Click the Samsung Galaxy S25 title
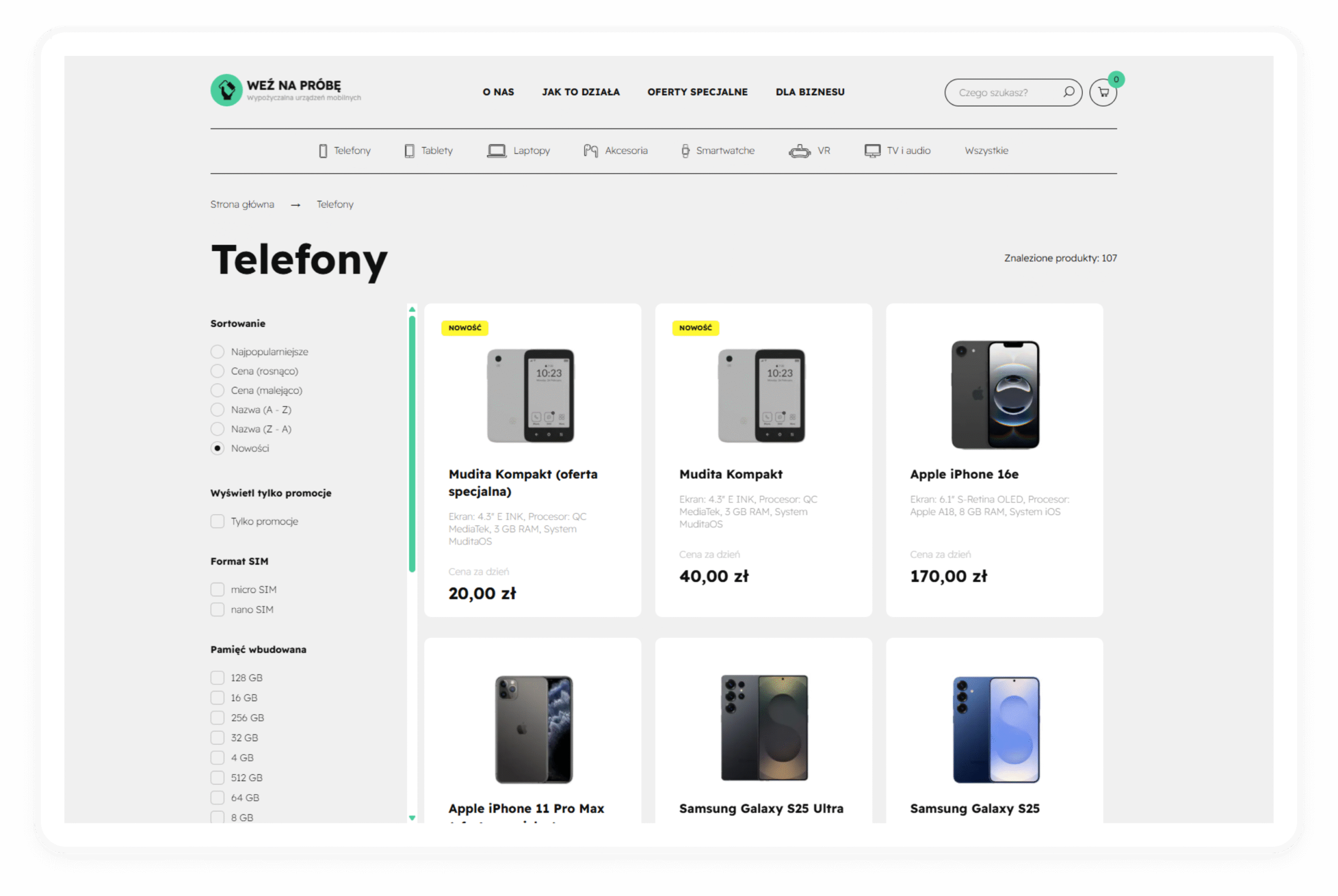Viewport: 1338px width, 896px height. point(975,809)
